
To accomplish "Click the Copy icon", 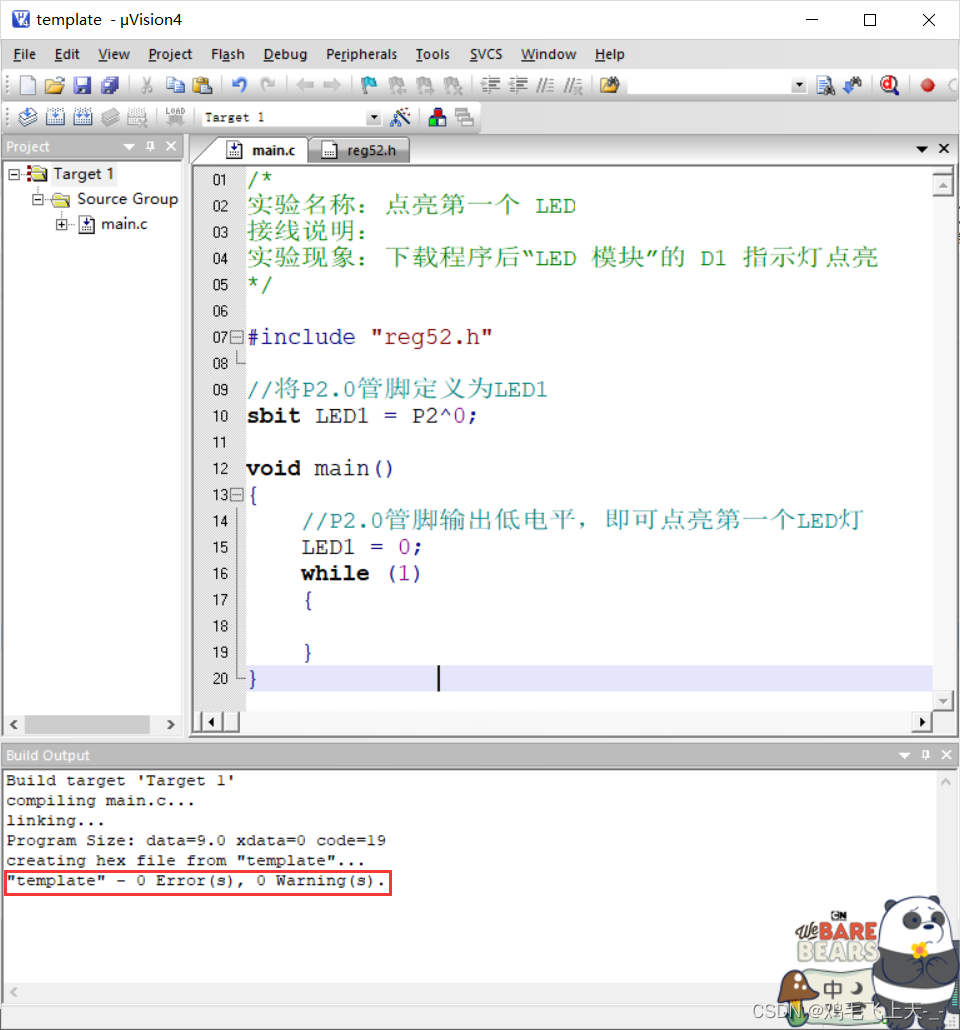I will [x=175, y=85].
